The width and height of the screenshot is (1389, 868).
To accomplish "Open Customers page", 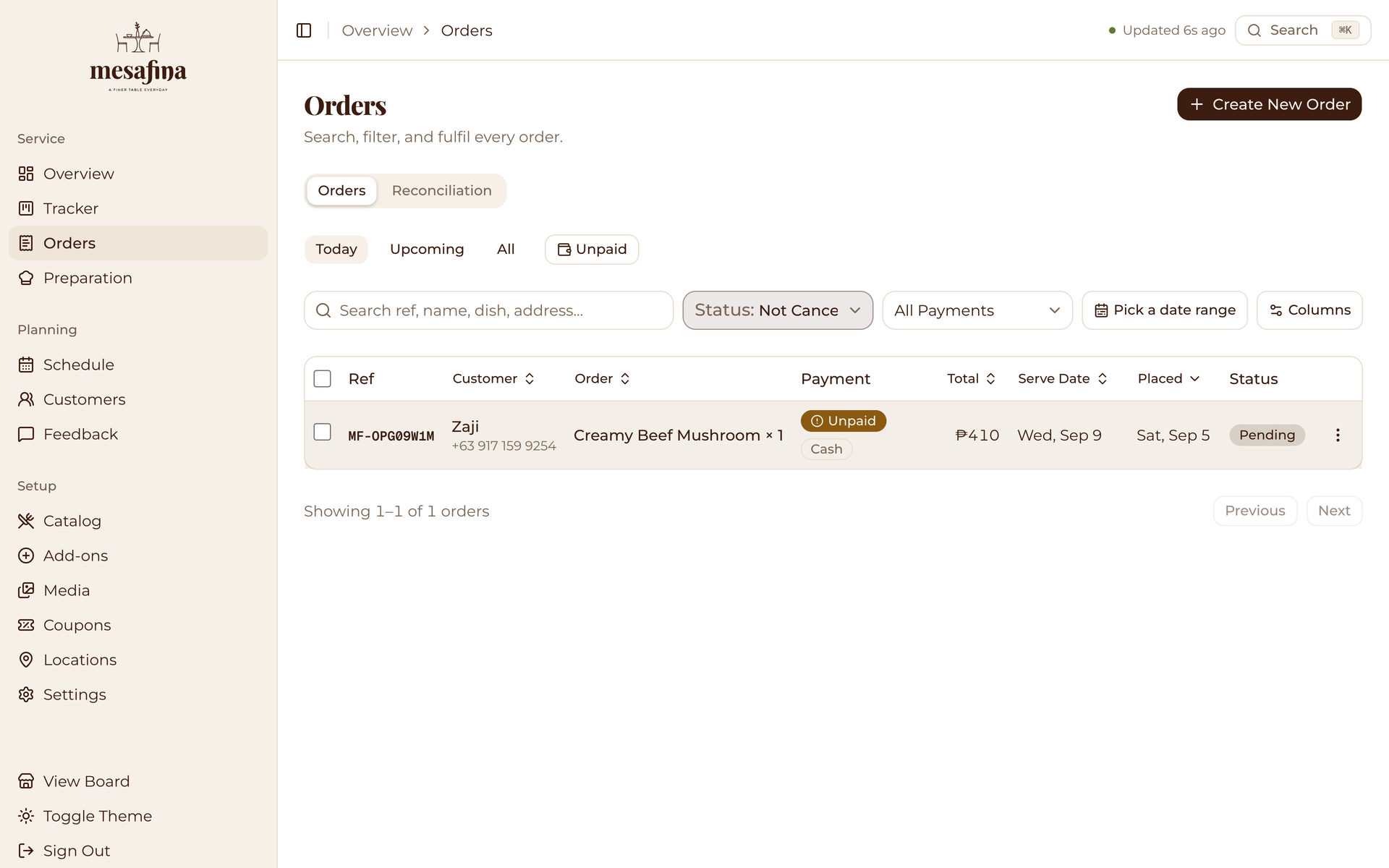I will point(138,399).
